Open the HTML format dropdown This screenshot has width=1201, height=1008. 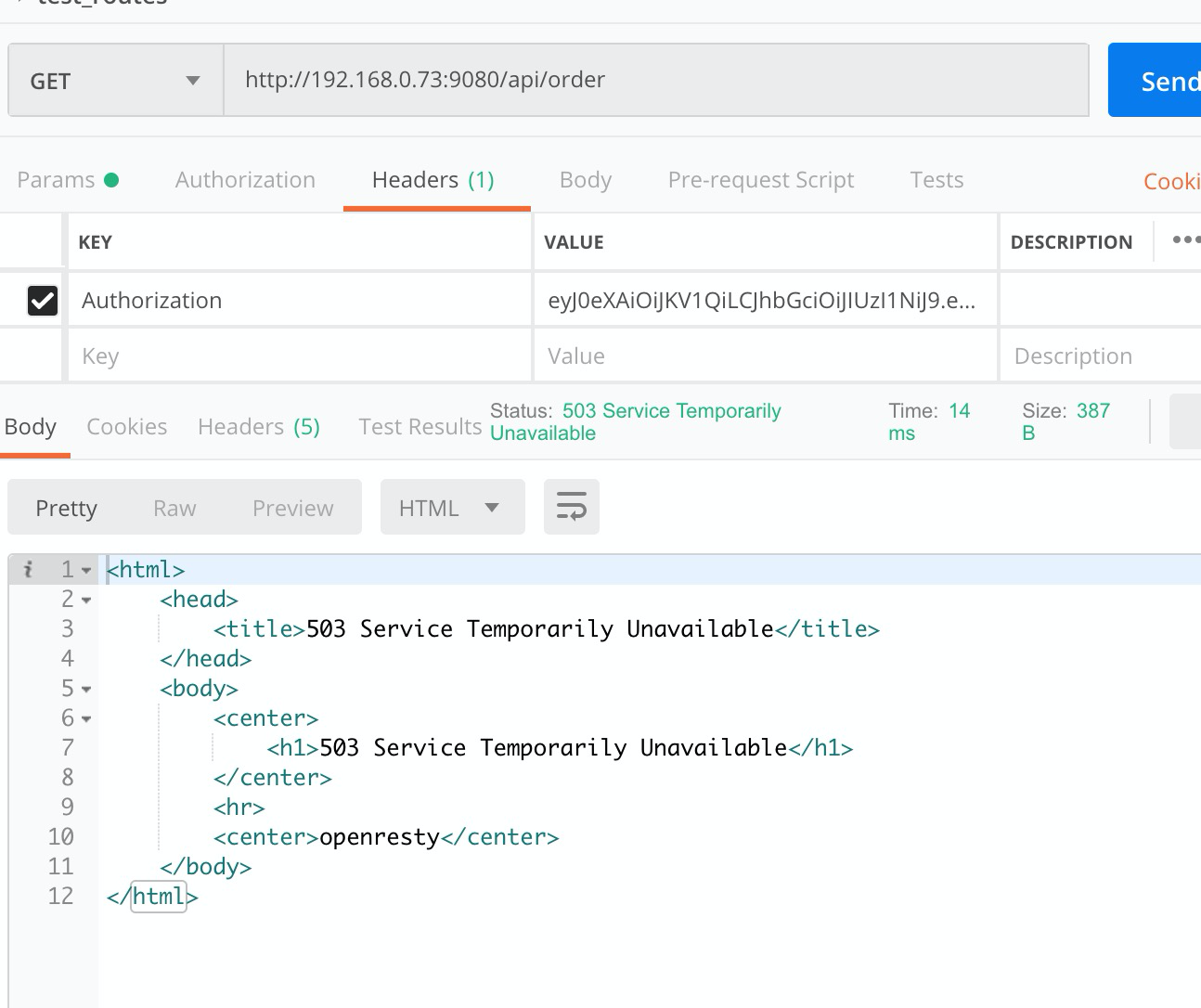click(452, 507)
